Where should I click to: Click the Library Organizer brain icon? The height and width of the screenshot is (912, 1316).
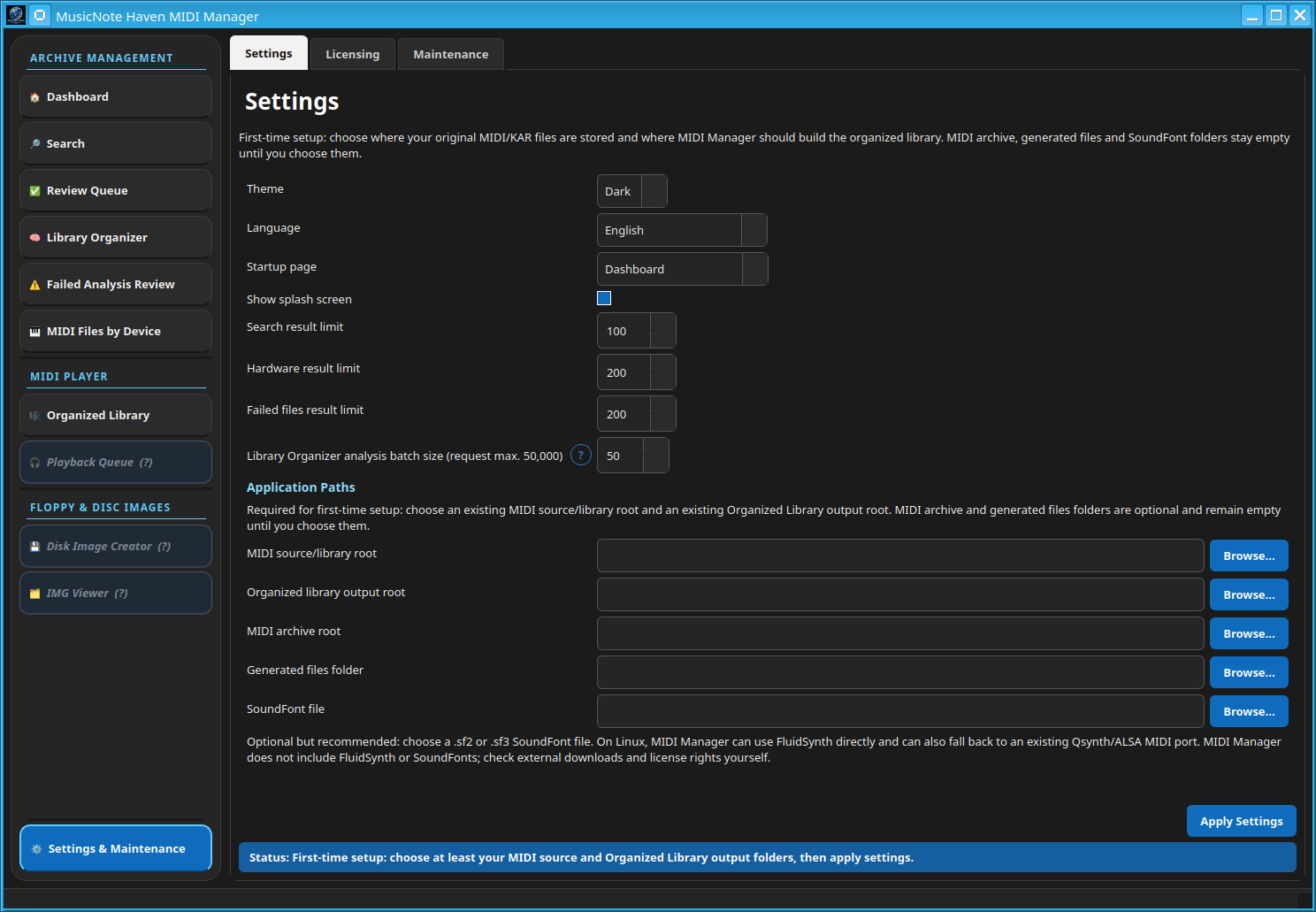click(34, 238)
